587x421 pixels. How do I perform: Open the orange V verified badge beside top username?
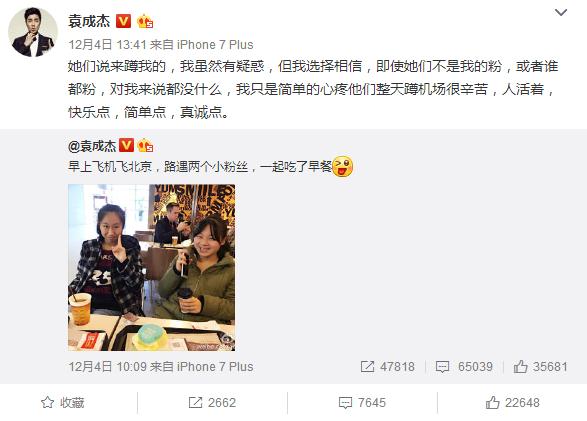(124, 21)
